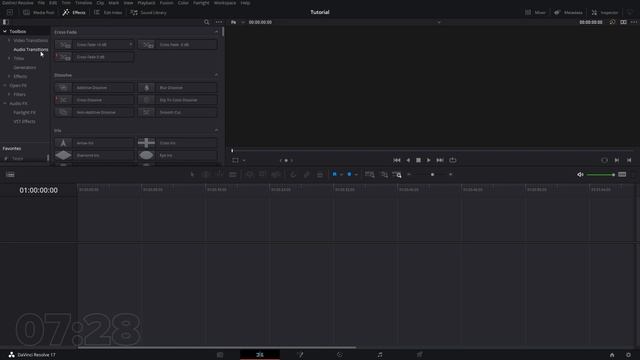Image resolution: width=640 pixels, height=360 pixels.
Task: Click the viewer scrubber bar
Action: pos(433,151)
